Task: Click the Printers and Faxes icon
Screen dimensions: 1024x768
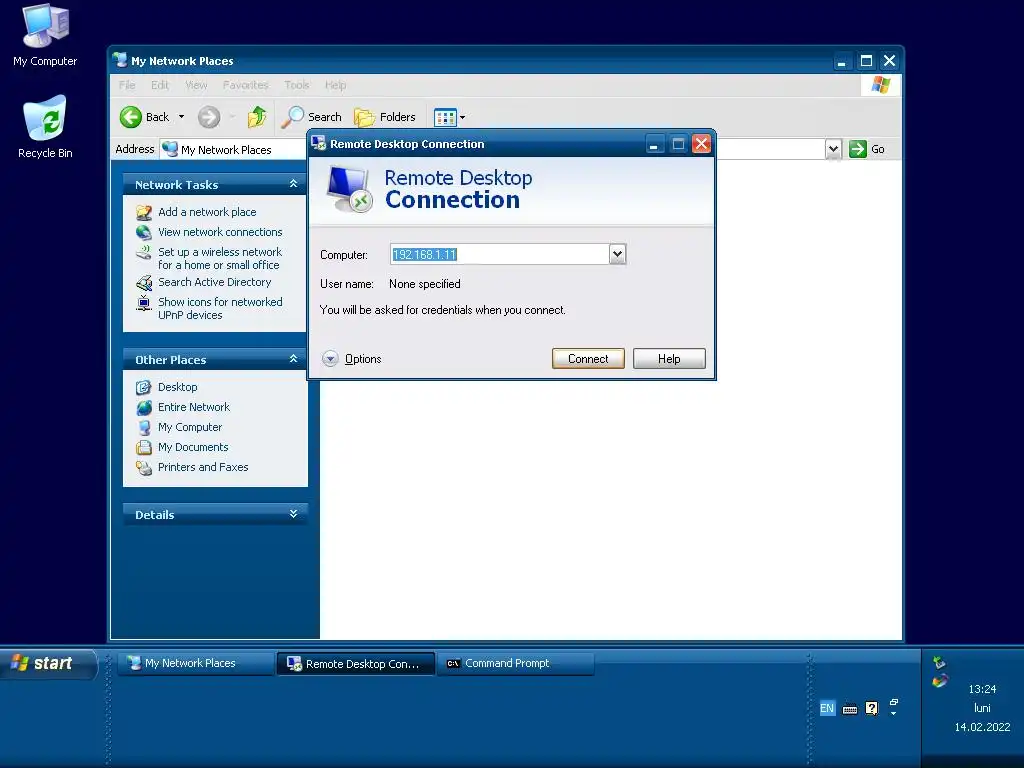Action: point(144,468)
